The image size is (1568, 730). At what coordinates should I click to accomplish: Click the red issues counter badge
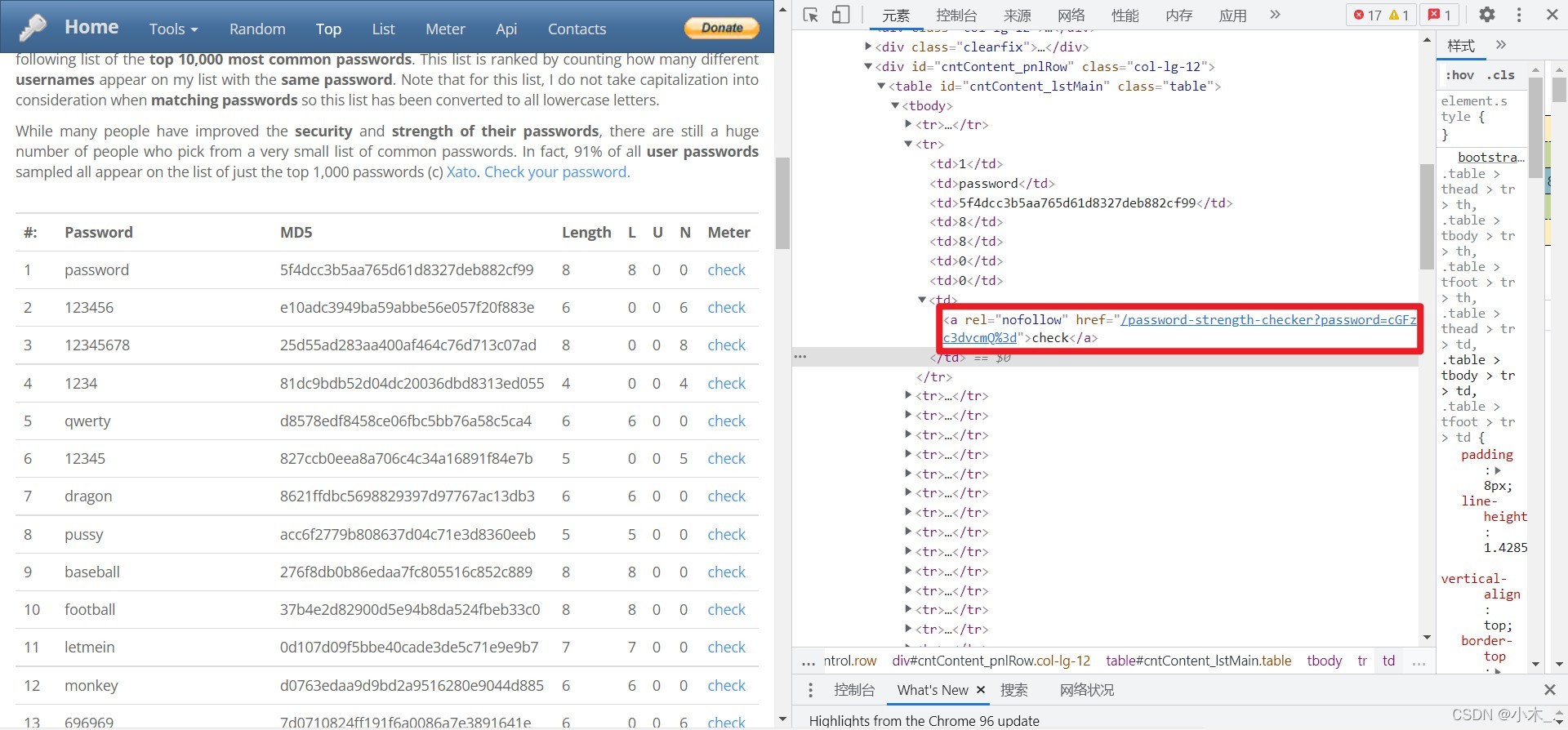(x=1440, y=15)
